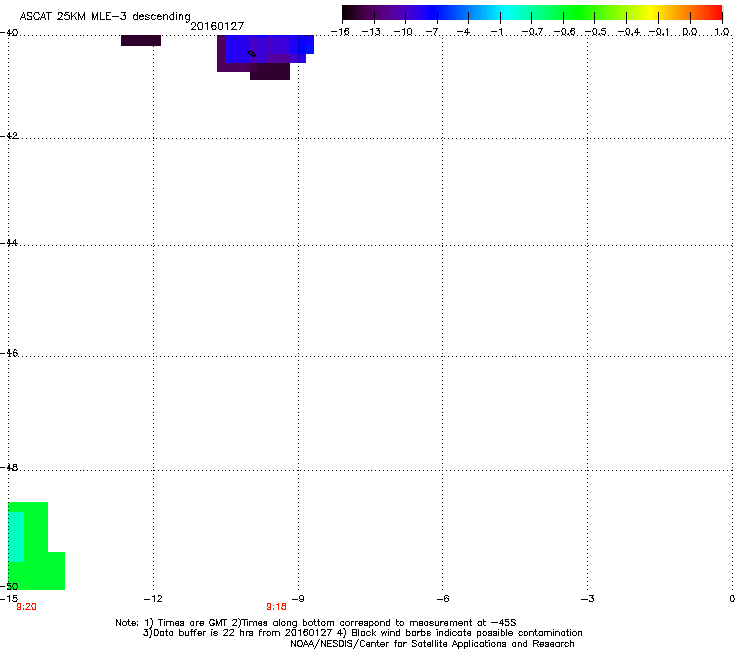Image resolution: width=740 pixels, height=650 pixels.
Task: Click the red time label '9:18'
Action: coord(277,607)
